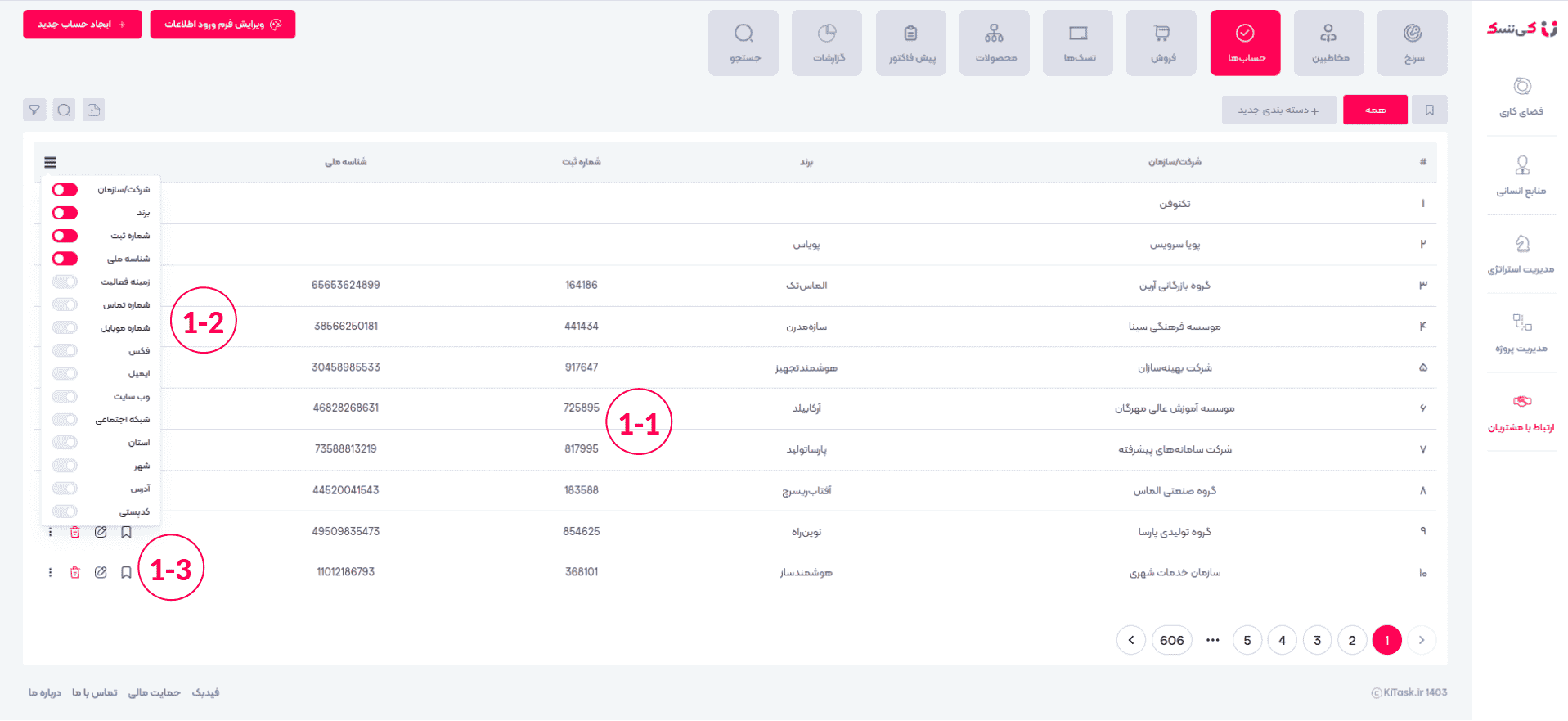The image size is (1568, 721).
Task: Open the سرنخ (leads) module icon
Action: click(x=1412, y=43)
